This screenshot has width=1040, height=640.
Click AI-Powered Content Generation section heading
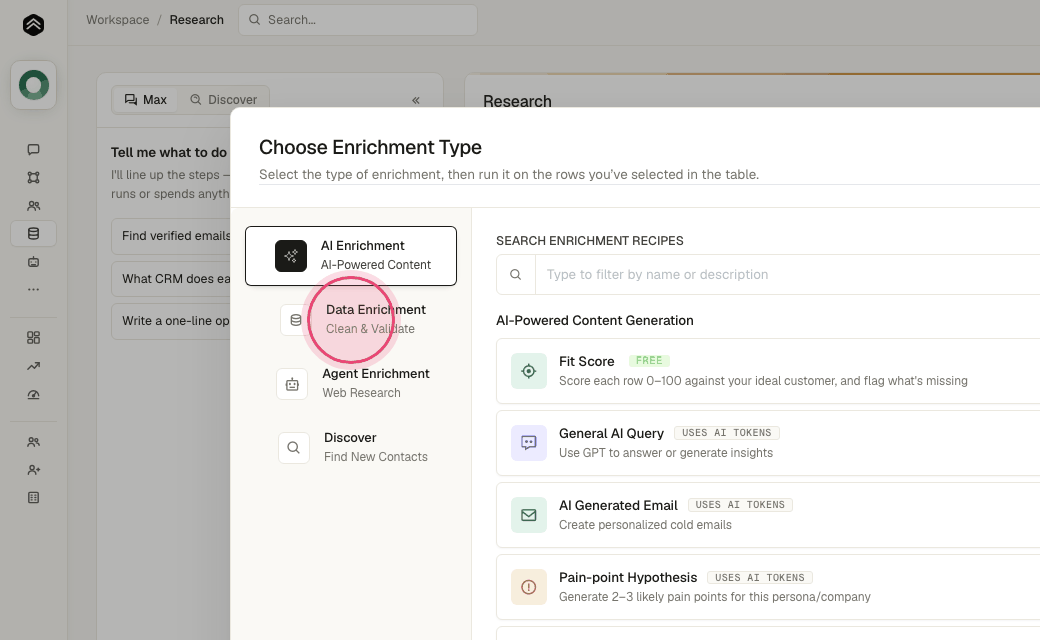pyautogui.click(x=595, y=320)
